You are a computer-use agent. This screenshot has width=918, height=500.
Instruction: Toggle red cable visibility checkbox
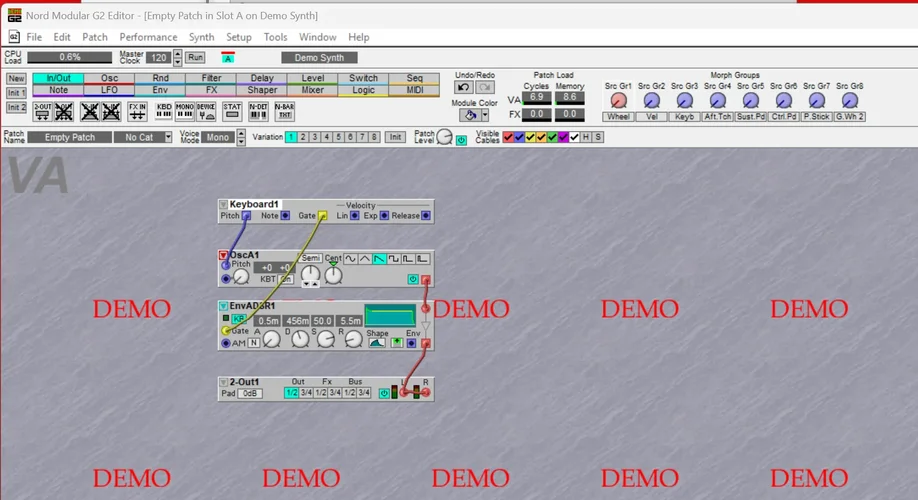pos(508,137)
